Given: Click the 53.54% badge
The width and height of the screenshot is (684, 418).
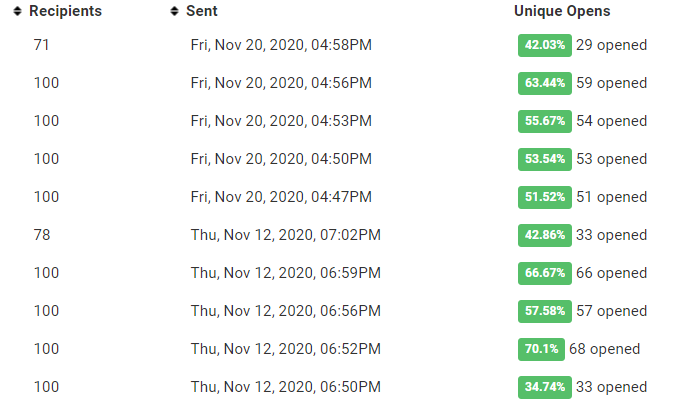Looking at the screenshot, I should click(545, 159).
